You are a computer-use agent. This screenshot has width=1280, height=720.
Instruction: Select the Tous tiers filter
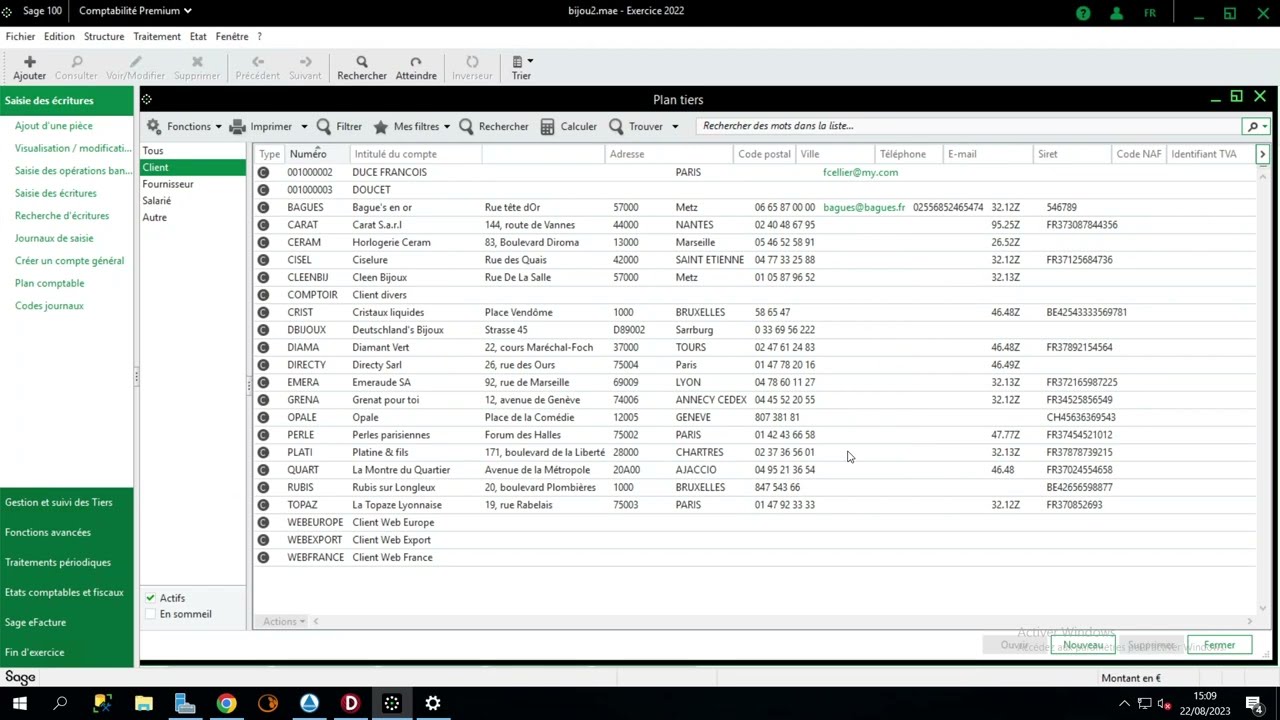pyautogui.click(x=193, y=151)
